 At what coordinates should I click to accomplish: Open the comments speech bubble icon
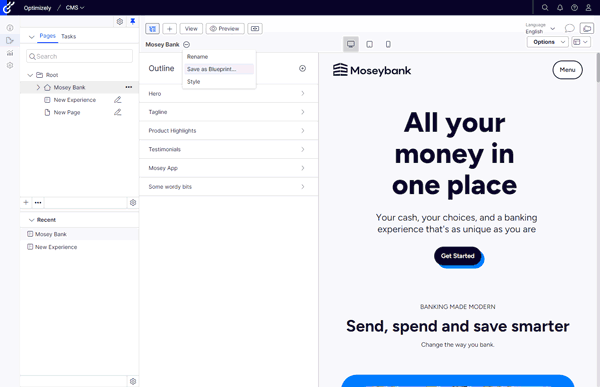569,28
